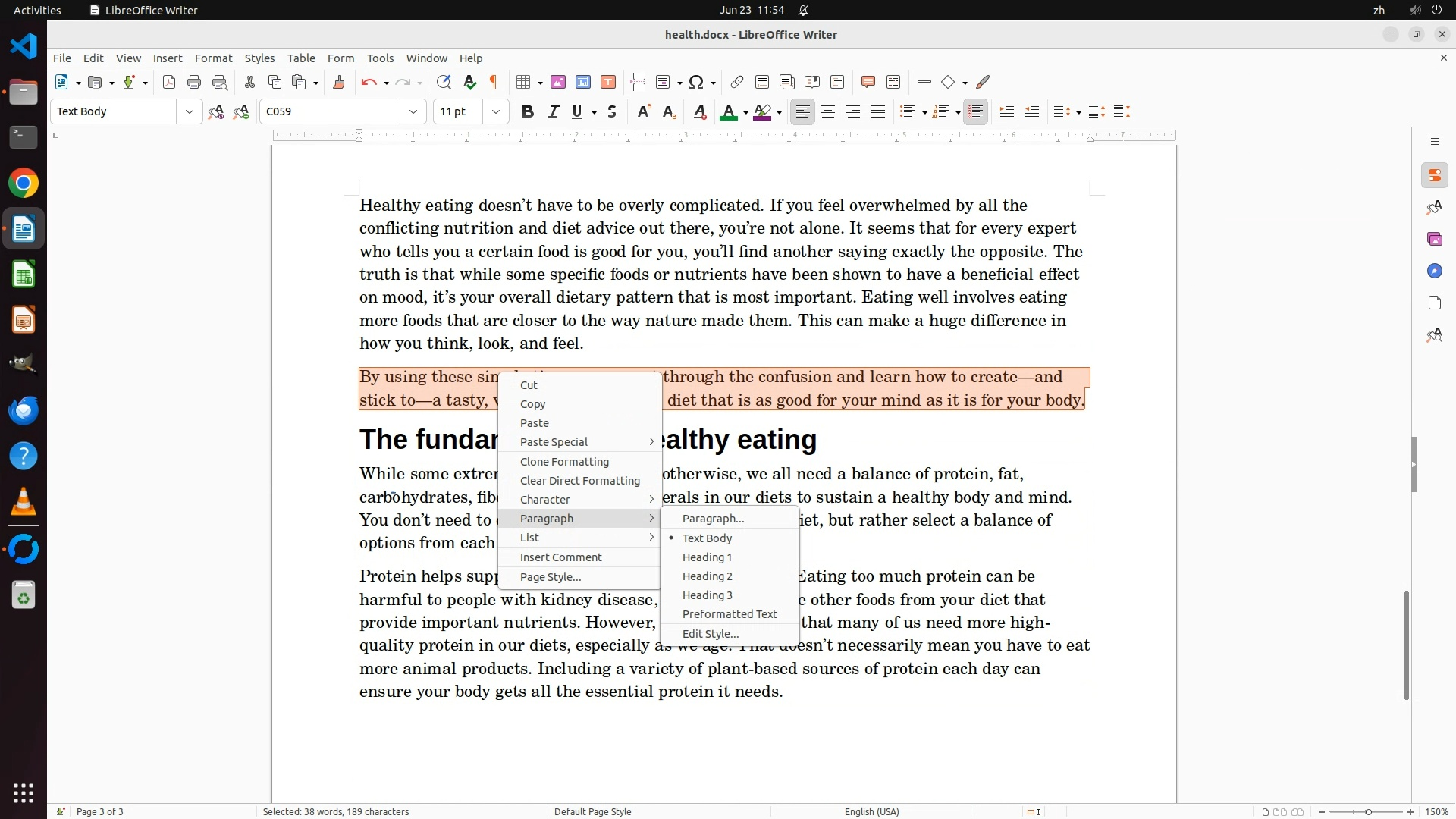
Task: Open the paragraph style Text Body dropdown
Action: 189,111
